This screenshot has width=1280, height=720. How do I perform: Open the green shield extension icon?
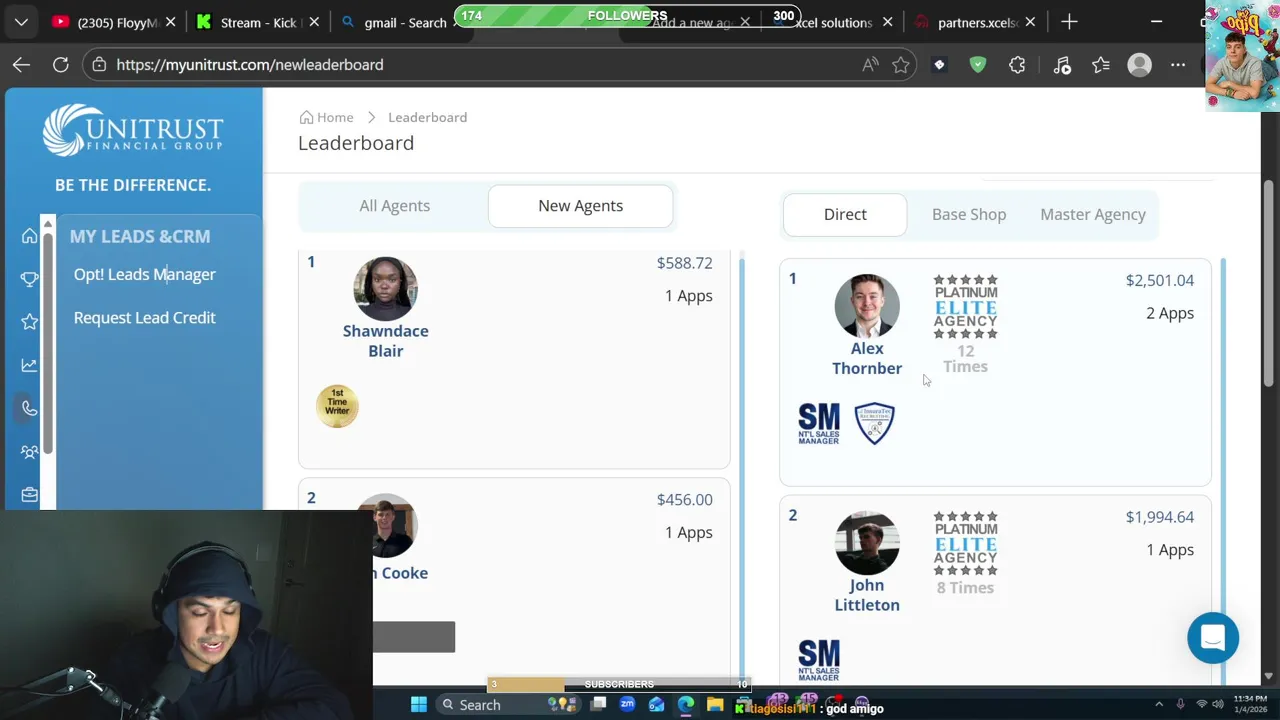(x=978, y=65)
